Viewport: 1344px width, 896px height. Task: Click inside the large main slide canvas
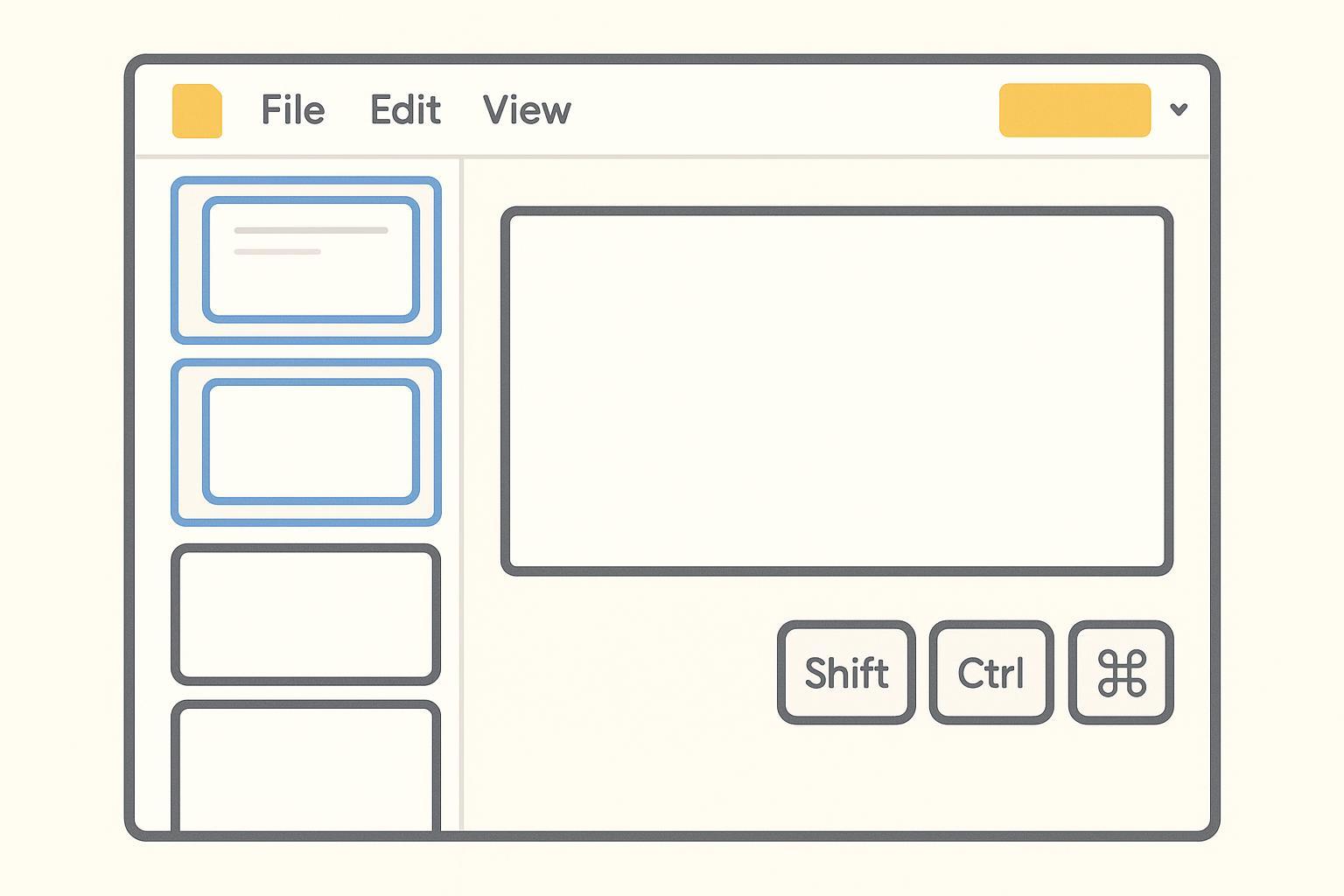pos(836,391)
